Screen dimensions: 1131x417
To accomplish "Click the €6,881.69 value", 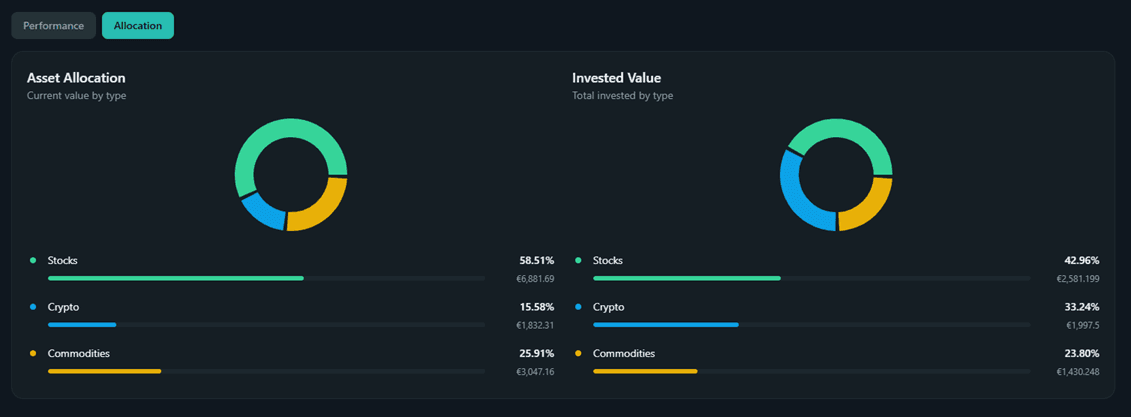I will coord(535,278).
